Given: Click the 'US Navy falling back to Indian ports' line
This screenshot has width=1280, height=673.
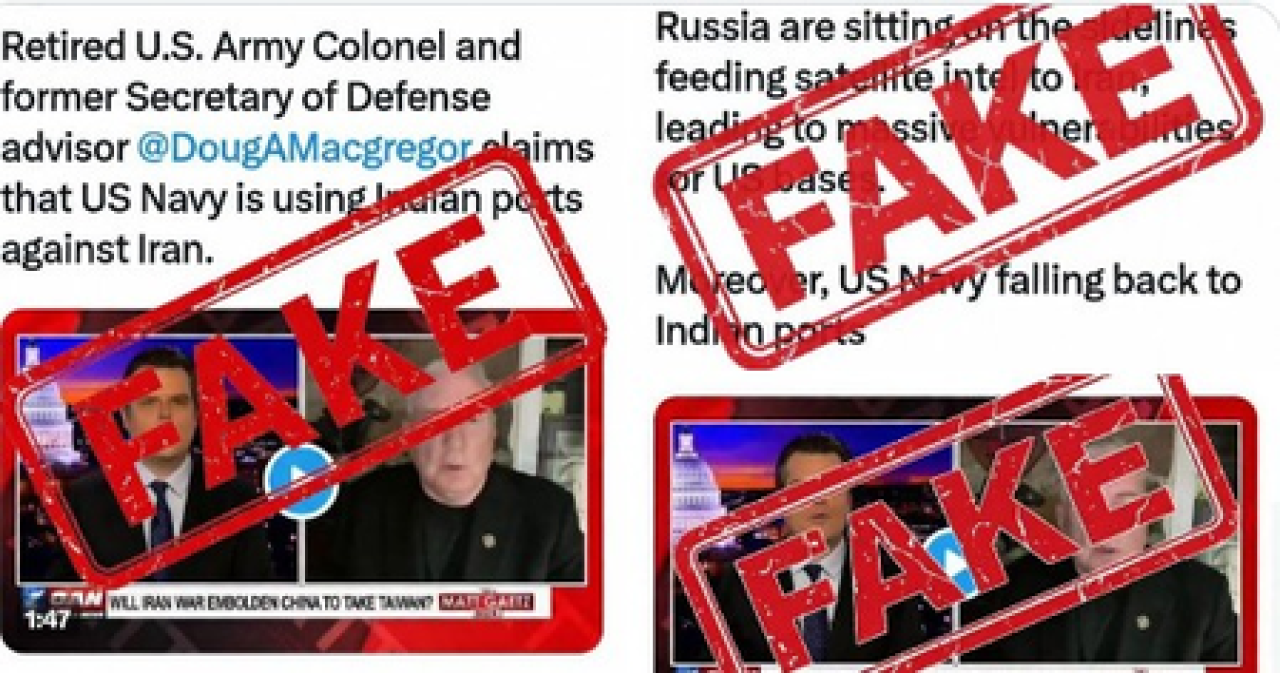Looking at the screenshot, I should (x=947, y=304).
